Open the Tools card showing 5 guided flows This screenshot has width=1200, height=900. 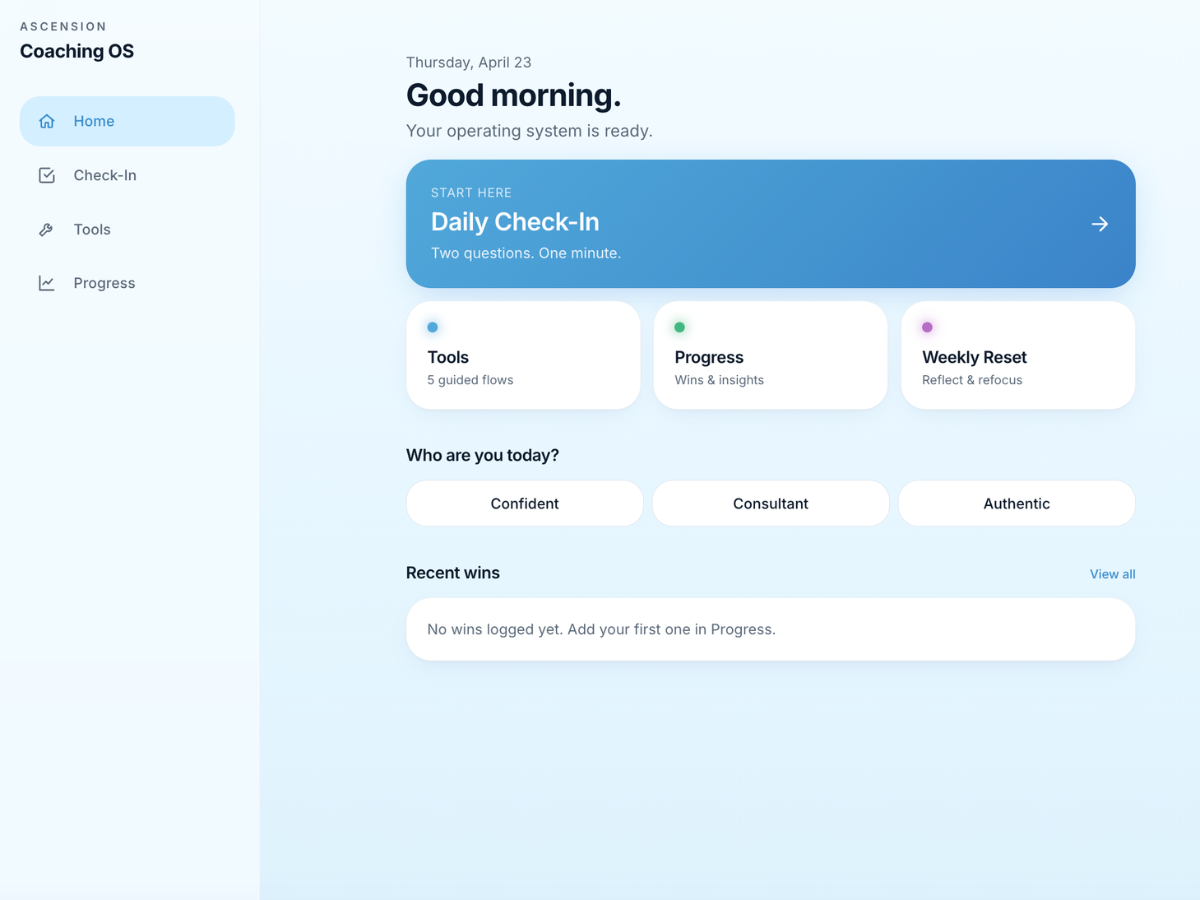click(523, 355)
